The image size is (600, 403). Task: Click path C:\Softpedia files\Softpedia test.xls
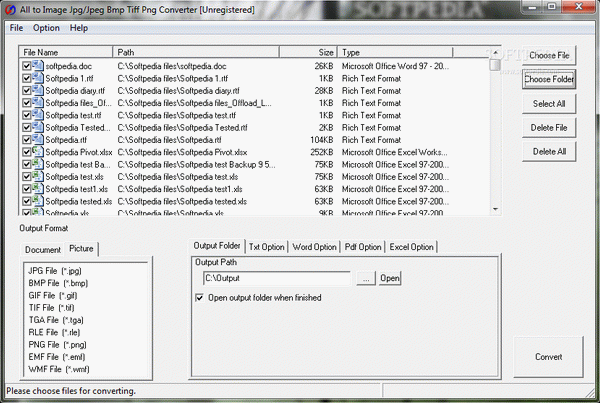coord(178,176)
